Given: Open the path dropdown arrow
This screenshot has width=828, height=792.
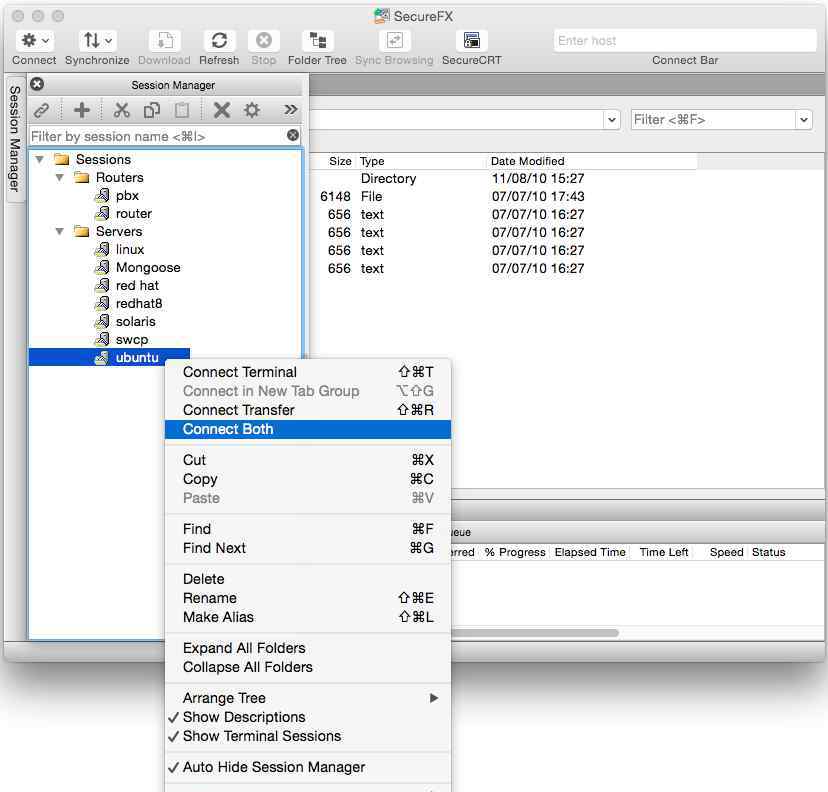Looking at the screenshot, I should 612,120.
